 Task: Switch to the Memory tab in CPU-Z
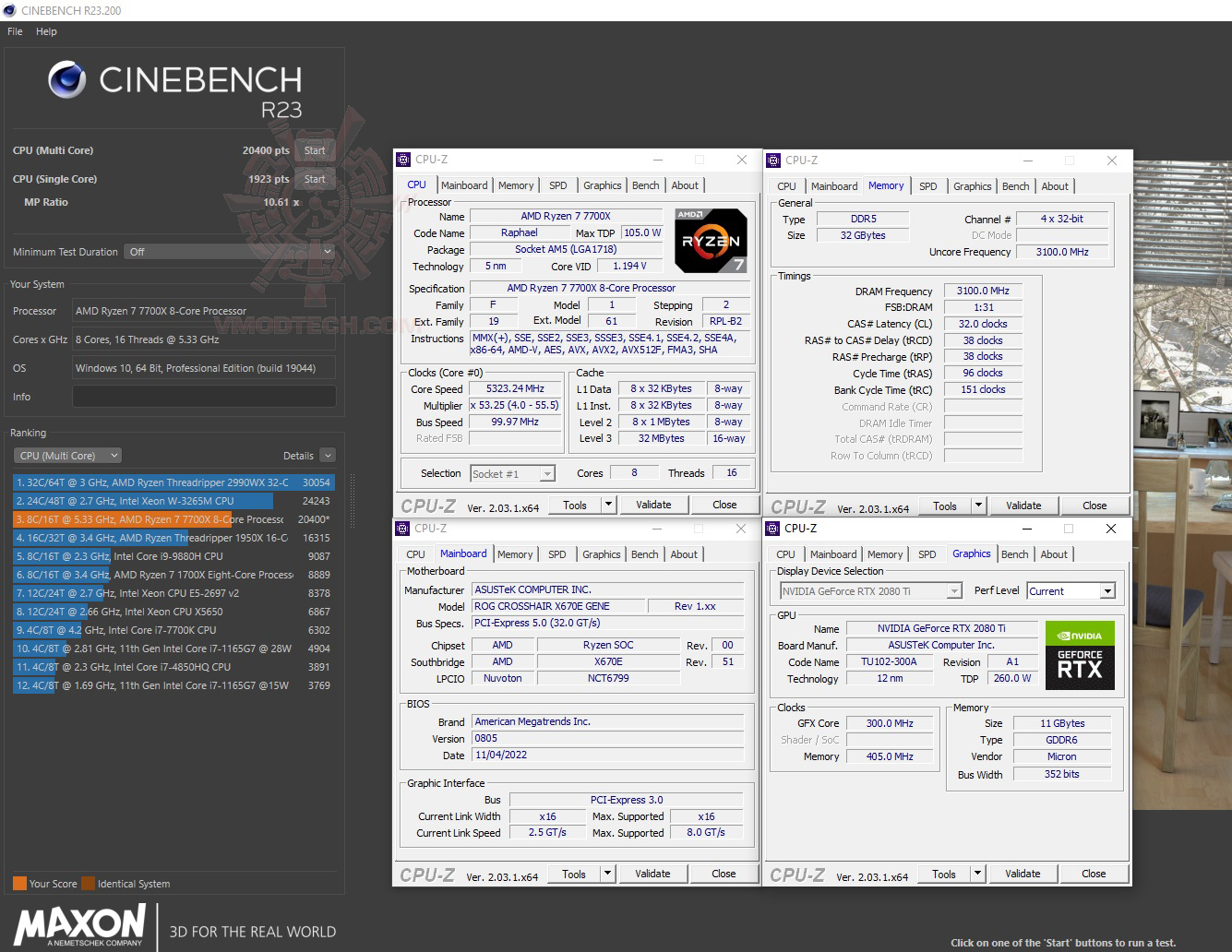coord(885,185)
